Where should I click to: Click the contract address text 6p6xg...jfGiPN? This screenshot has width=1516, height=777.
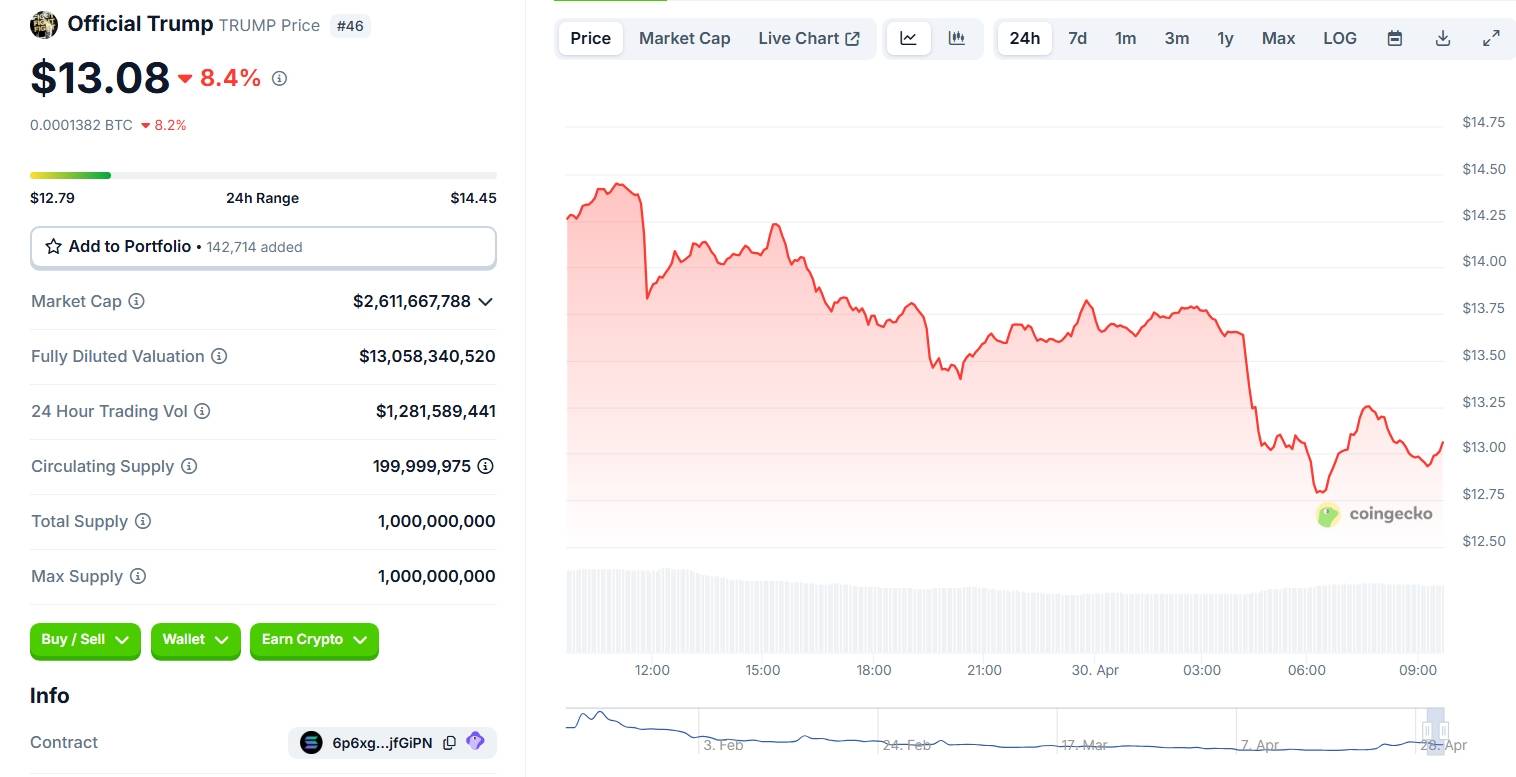click(382, 742)
